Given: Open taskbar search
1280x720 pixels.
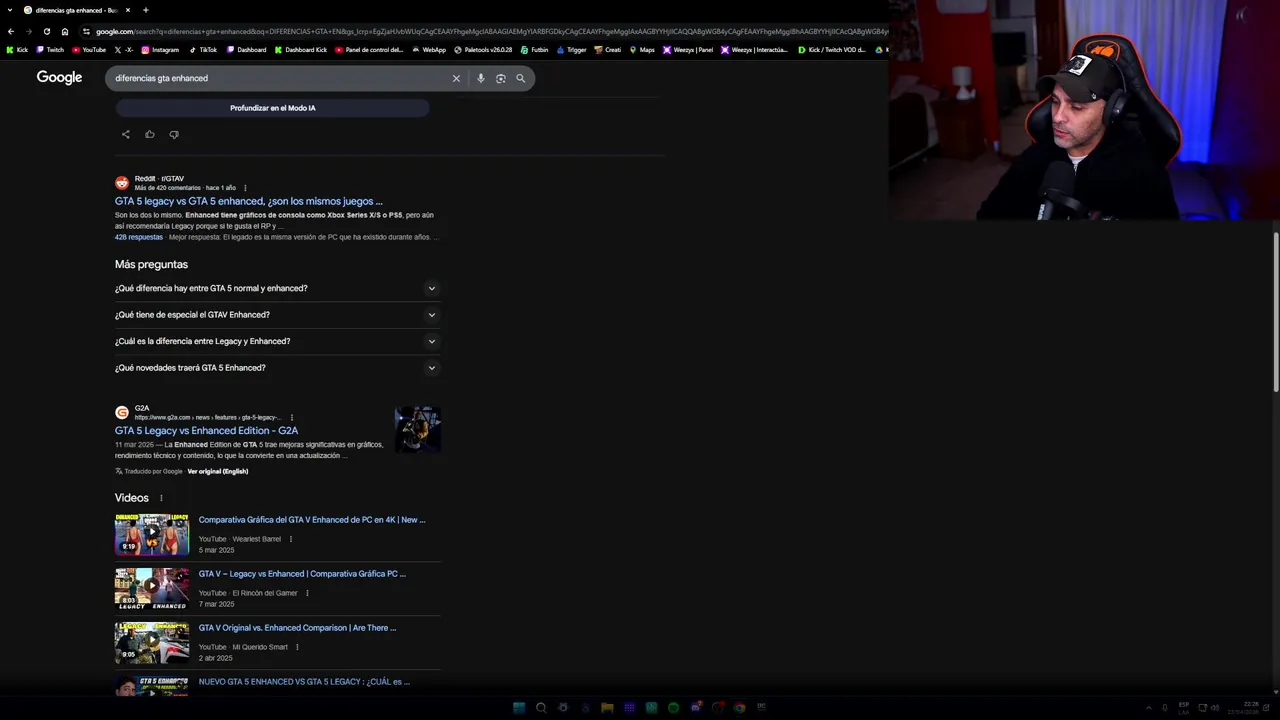Looking at the screenshot, I should (541, 707).
